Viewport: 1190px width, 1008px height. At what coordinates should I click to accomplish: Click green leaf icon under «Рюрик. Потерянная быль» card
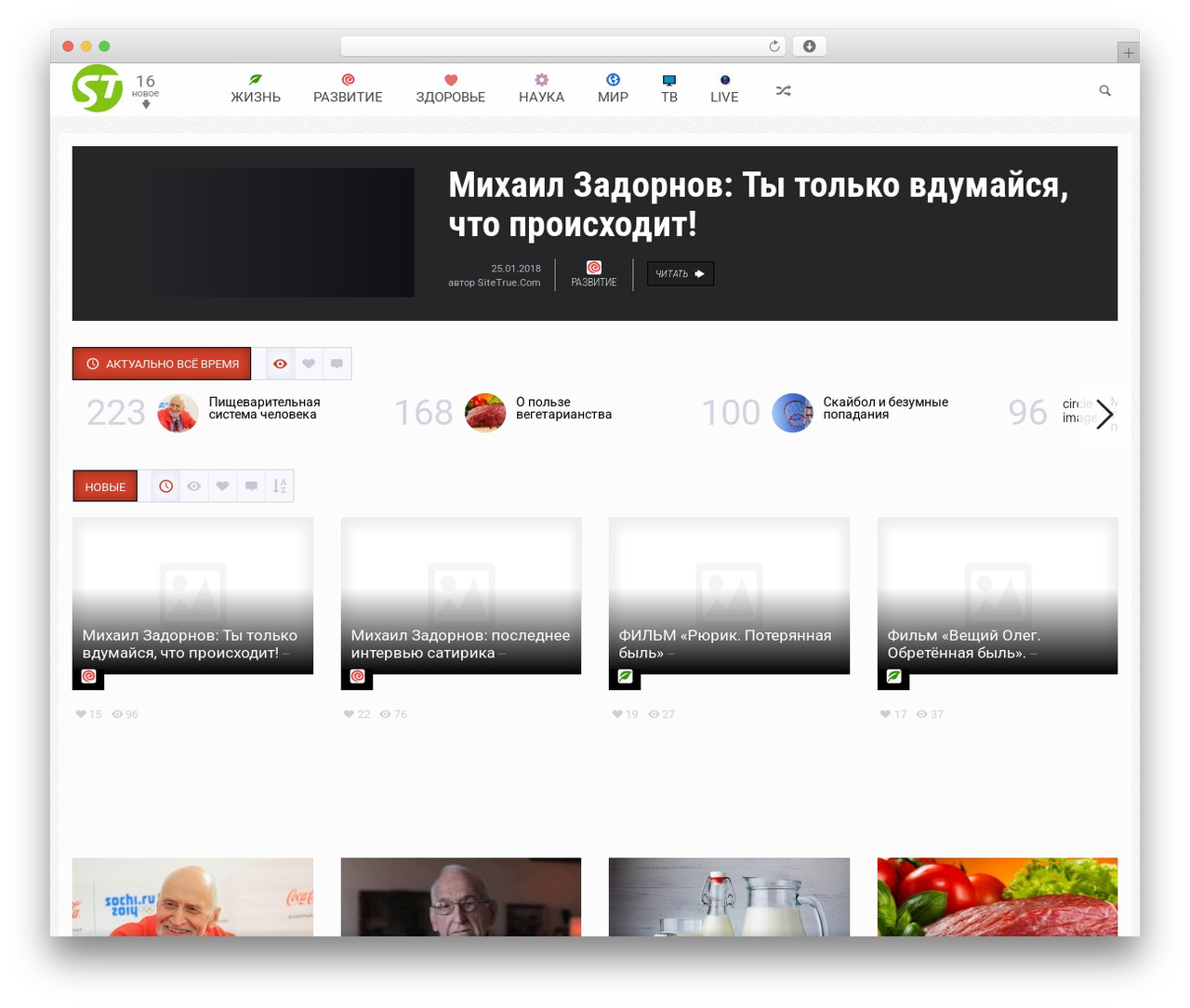pos(626,676)
